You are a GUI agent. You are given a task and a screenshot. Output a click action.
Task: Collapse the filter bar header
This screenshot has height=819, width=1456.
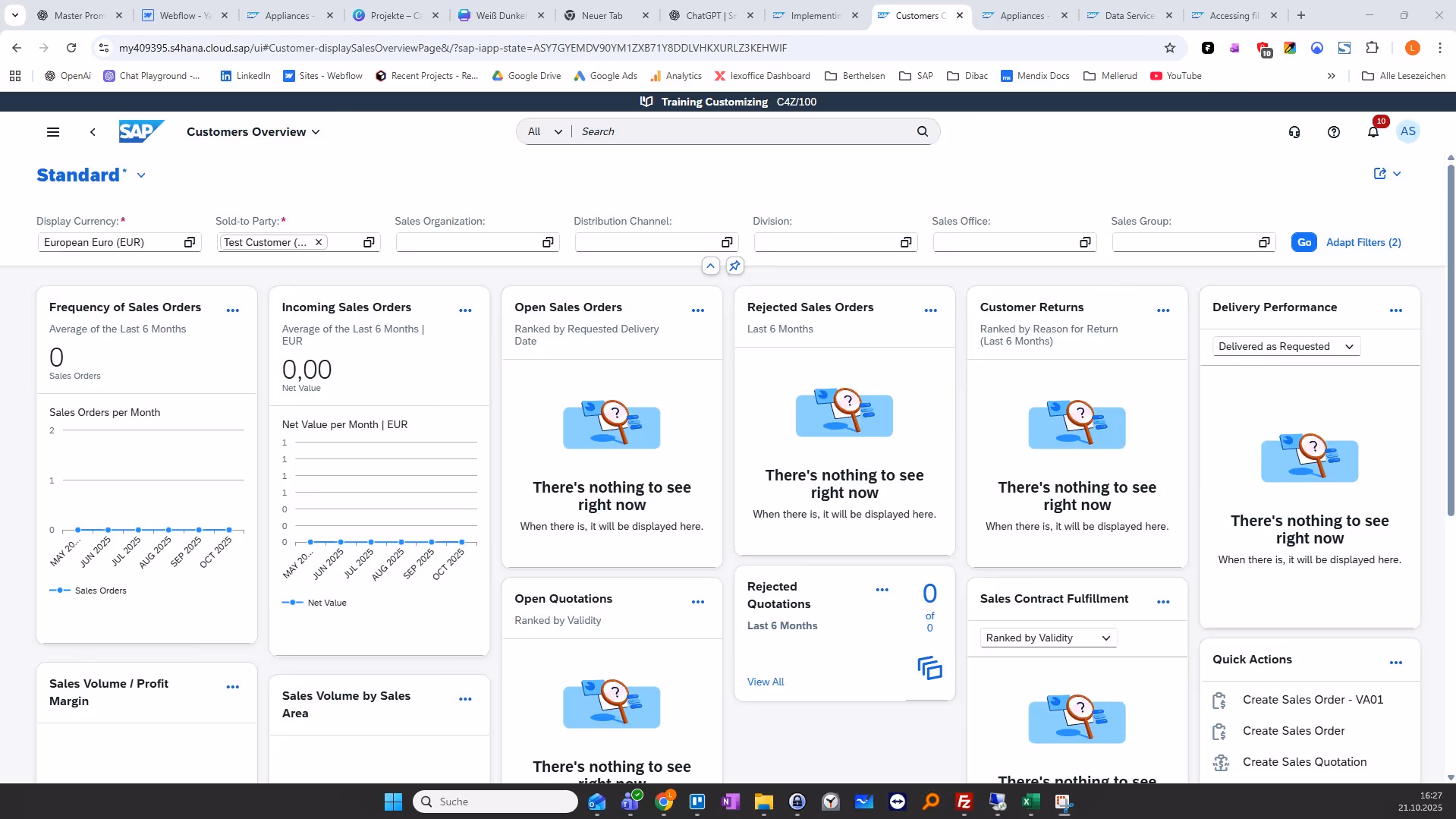click(710, 266)
